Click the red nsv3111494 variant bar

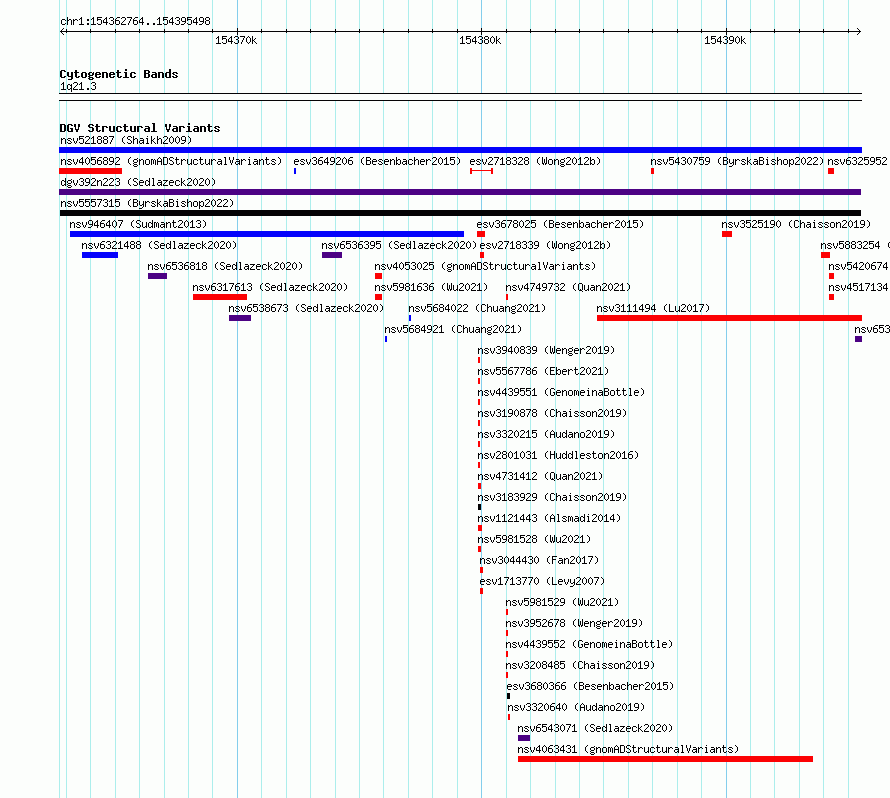point(729,318)
